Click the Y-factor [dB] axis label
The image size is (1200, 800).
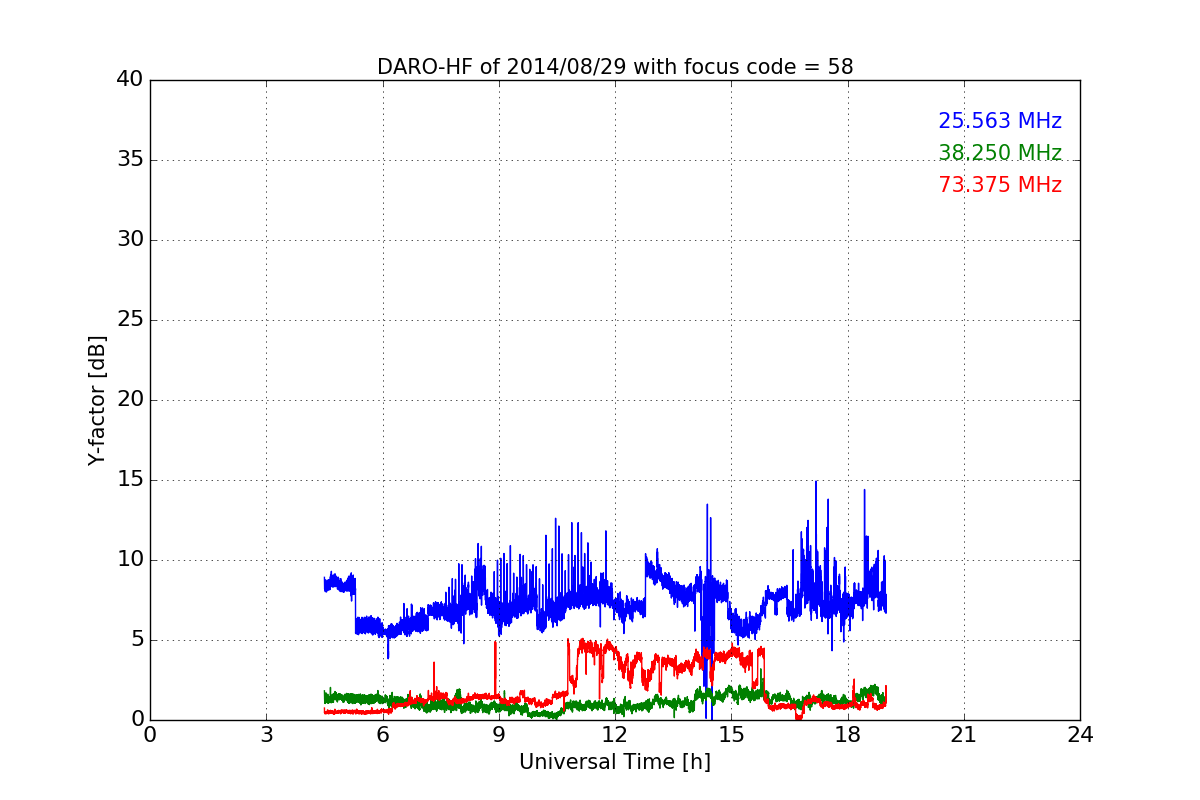click(x=97, y=400)
